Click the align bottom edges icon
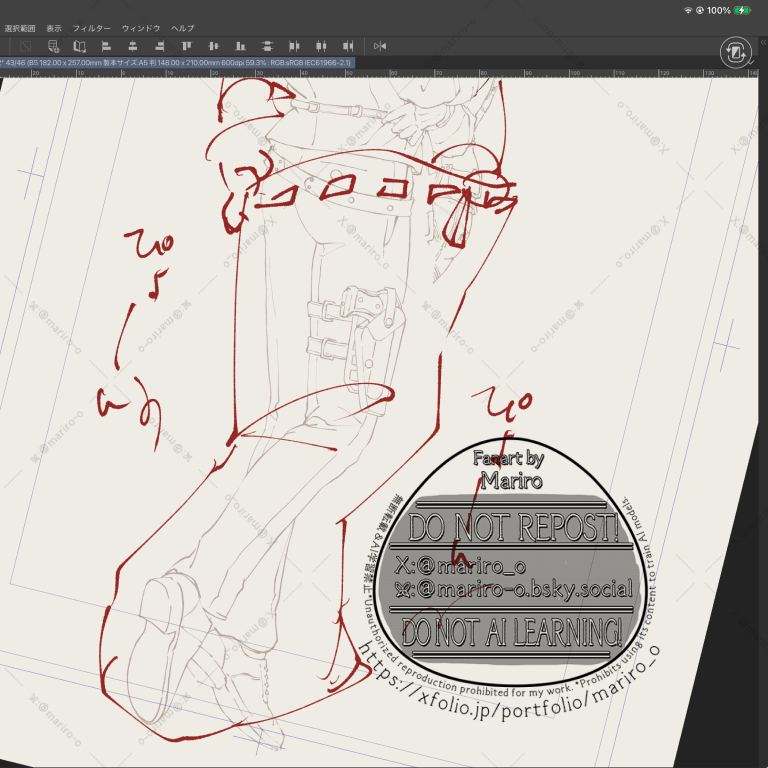This screenshot has width=768, height=768. pos(240,46)
